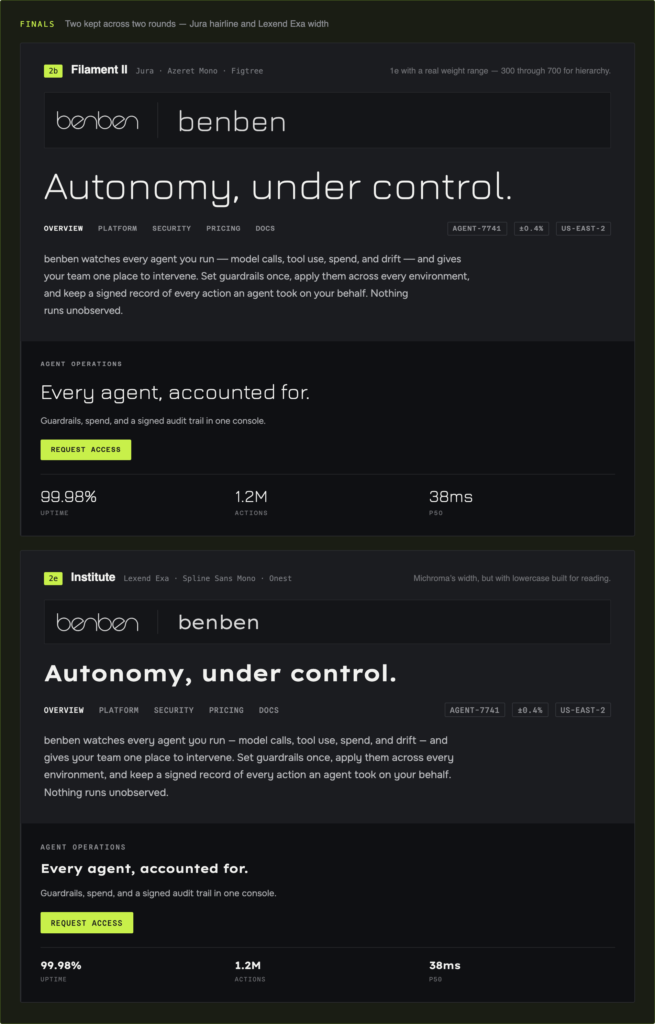Open Pricing in the Institute nav
Screen dimensions: 655x1024
click(227, 710)
